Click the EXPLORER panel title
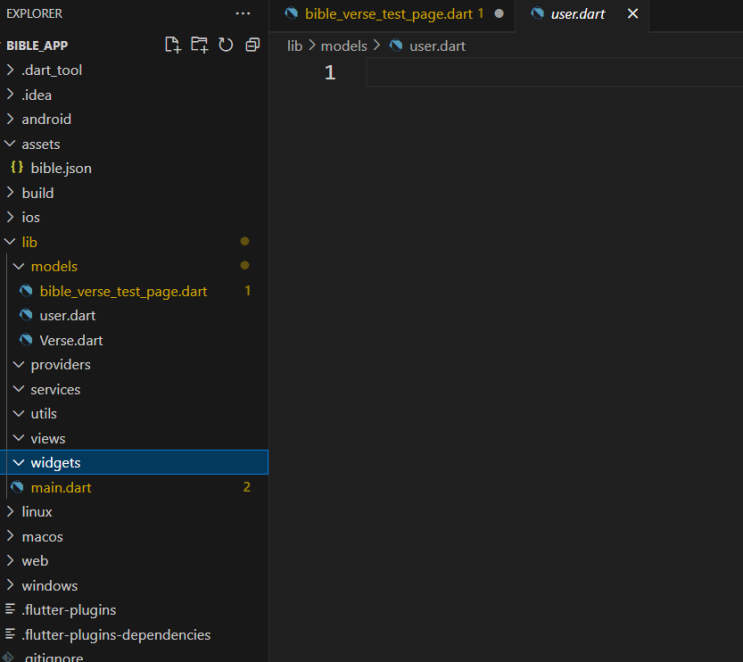 coord(34,14)
